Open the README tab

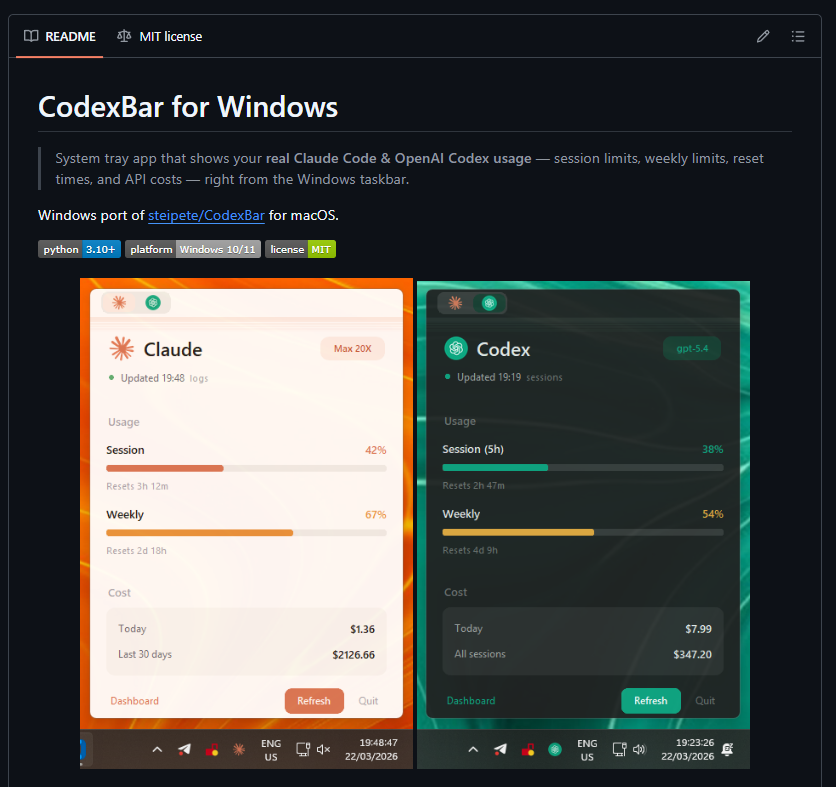coord(60,36)
